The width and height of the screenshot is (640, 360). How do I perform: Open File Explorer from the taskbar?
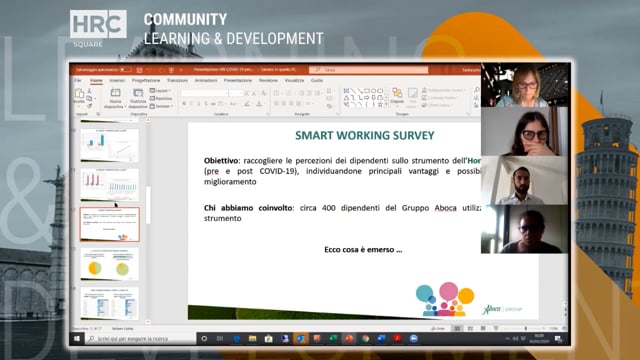point(252,338)
